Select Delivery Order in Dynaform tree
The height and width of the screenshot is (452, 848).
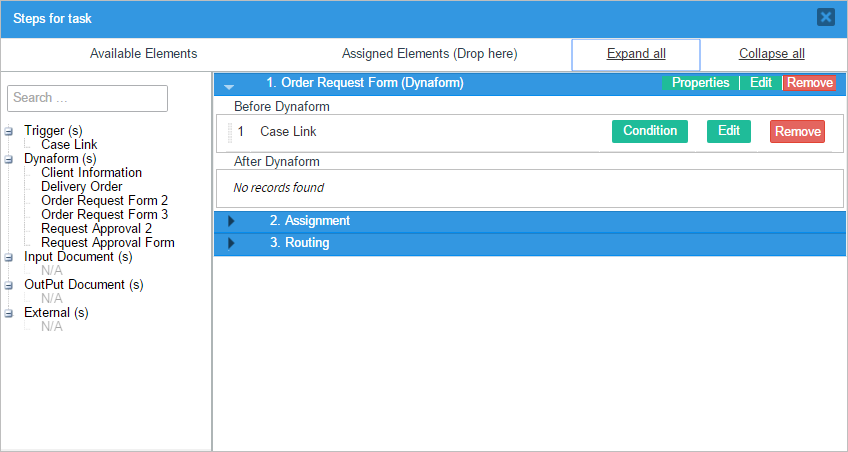pyautogui.click(x=82, y=187)
